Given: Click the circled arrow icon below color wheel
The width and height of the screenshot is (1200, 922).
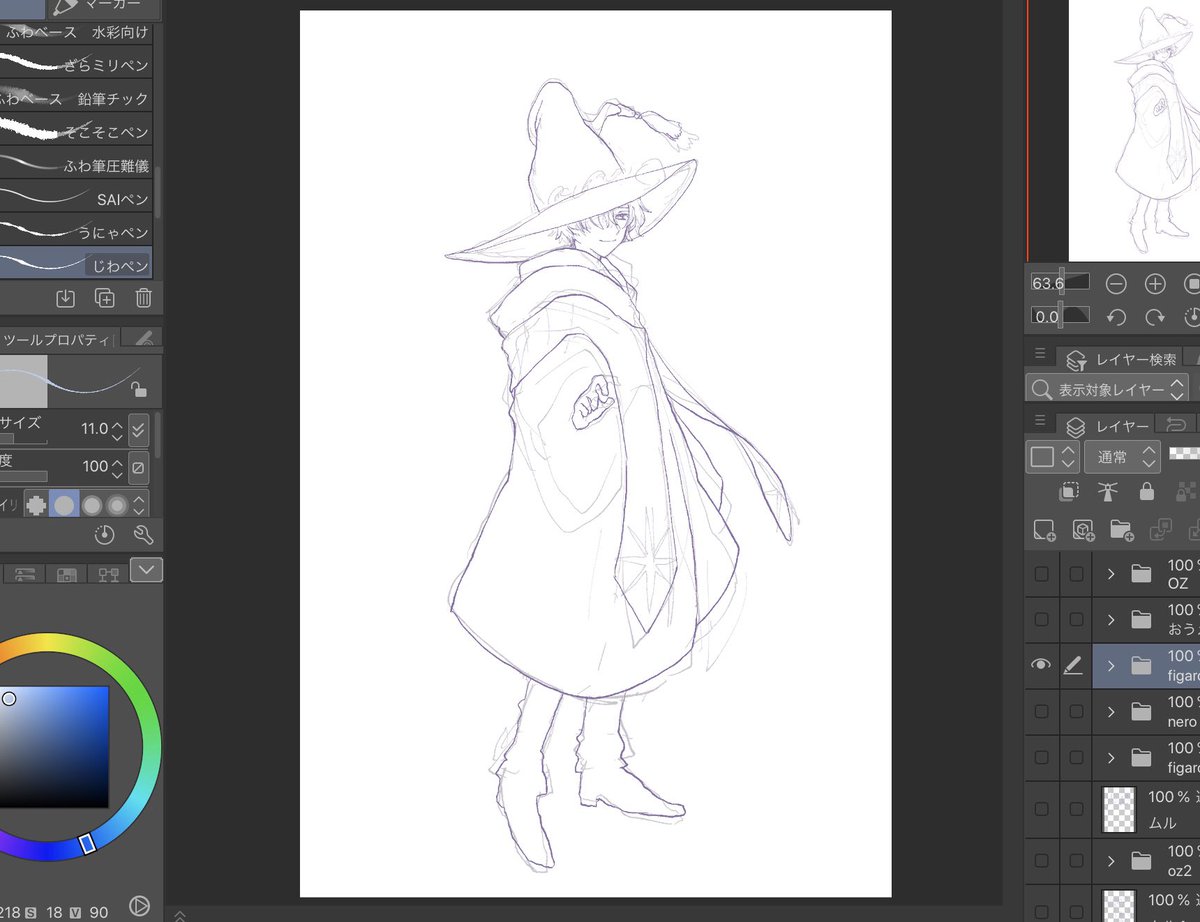Looking at the screenshot, I should (x=140, y=905).
